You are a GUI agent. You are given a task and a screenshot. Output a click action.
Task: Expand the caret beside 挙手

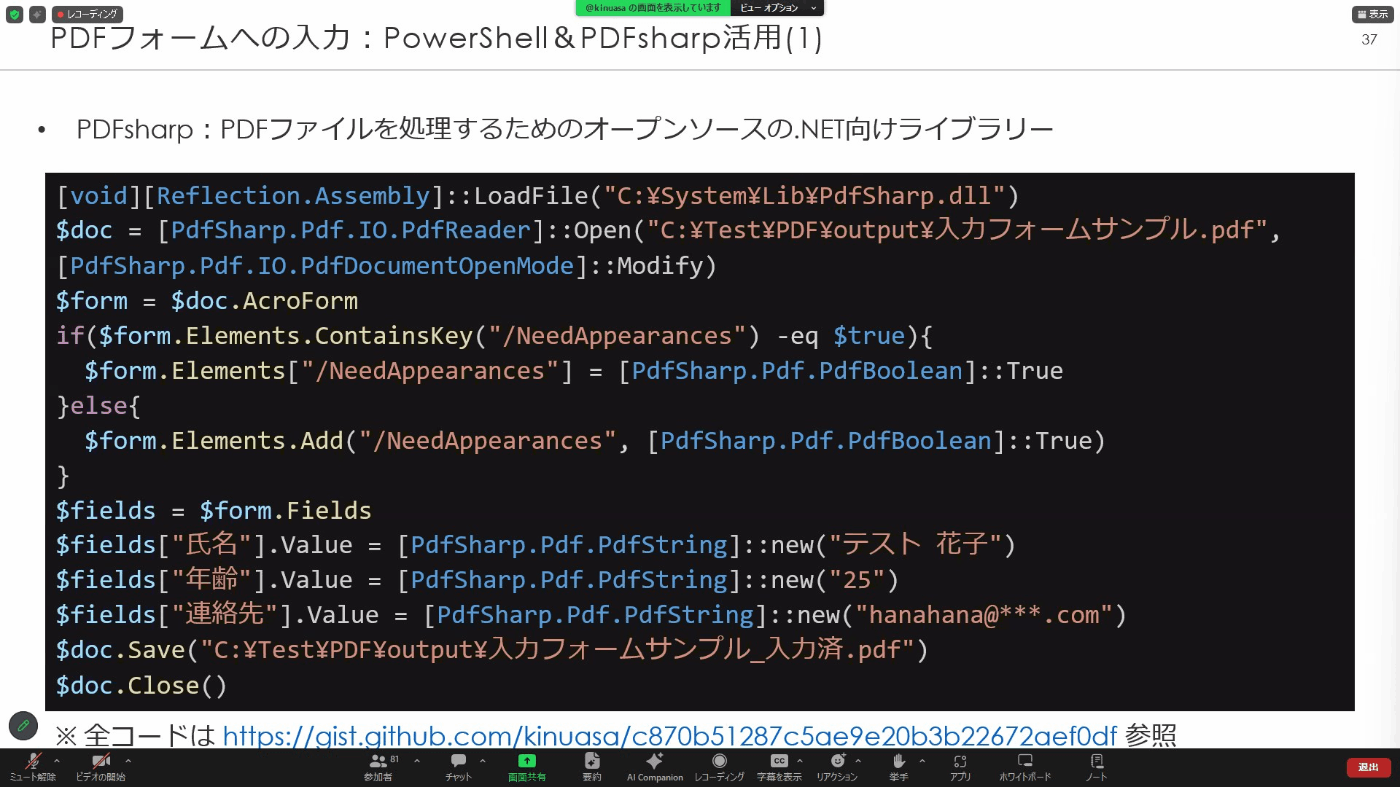pos(922,761)
